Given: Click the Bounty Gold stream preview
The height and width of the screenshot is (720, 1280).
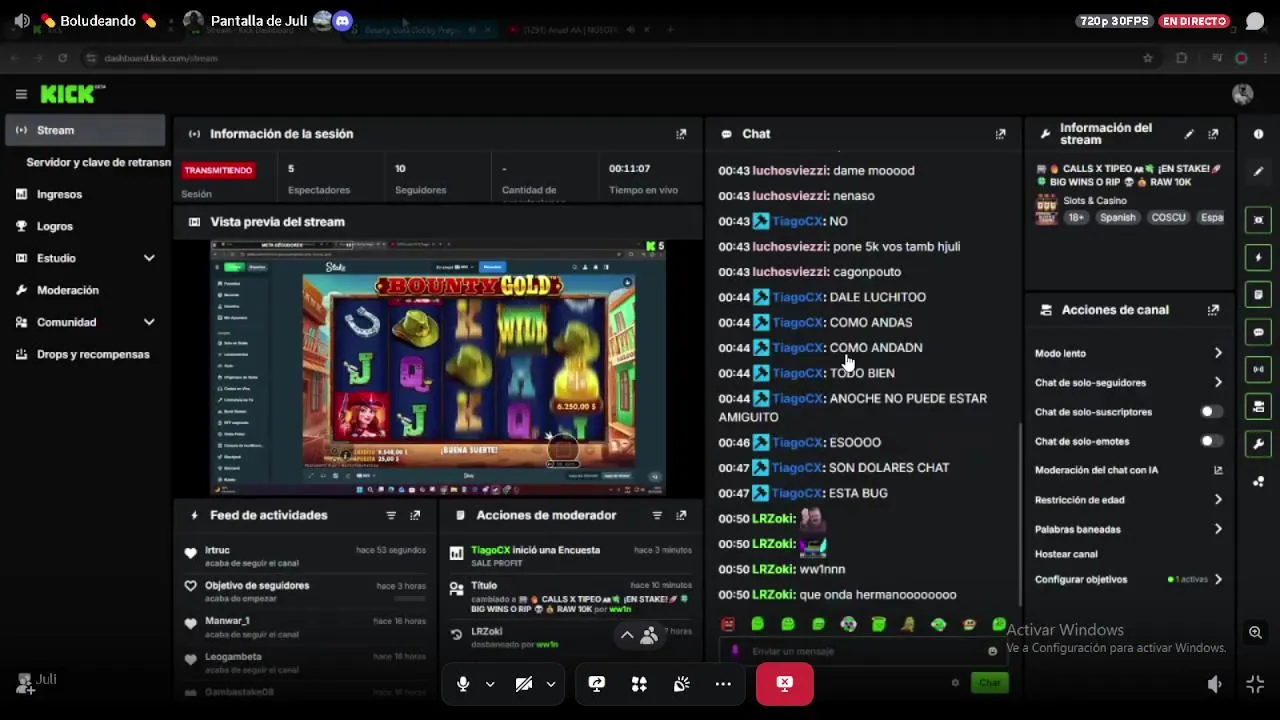Looking at the screenshot, I should coord(438,368).
